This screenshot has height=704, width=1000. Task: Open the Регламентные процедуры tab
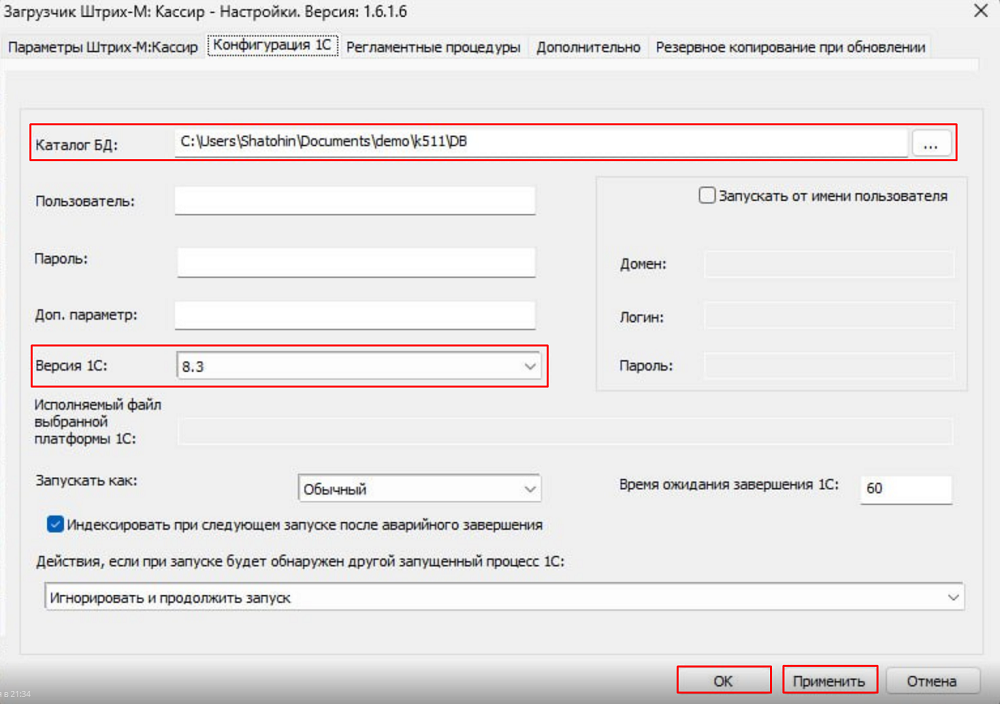pos(433,47)
